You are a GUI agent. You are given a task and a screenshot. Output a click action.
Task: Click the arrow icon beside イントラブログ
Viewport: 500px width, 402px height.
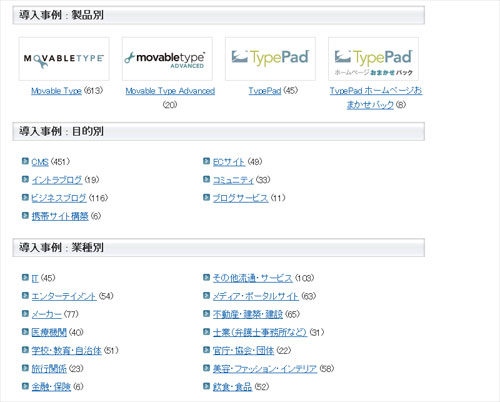pos(25,179)
